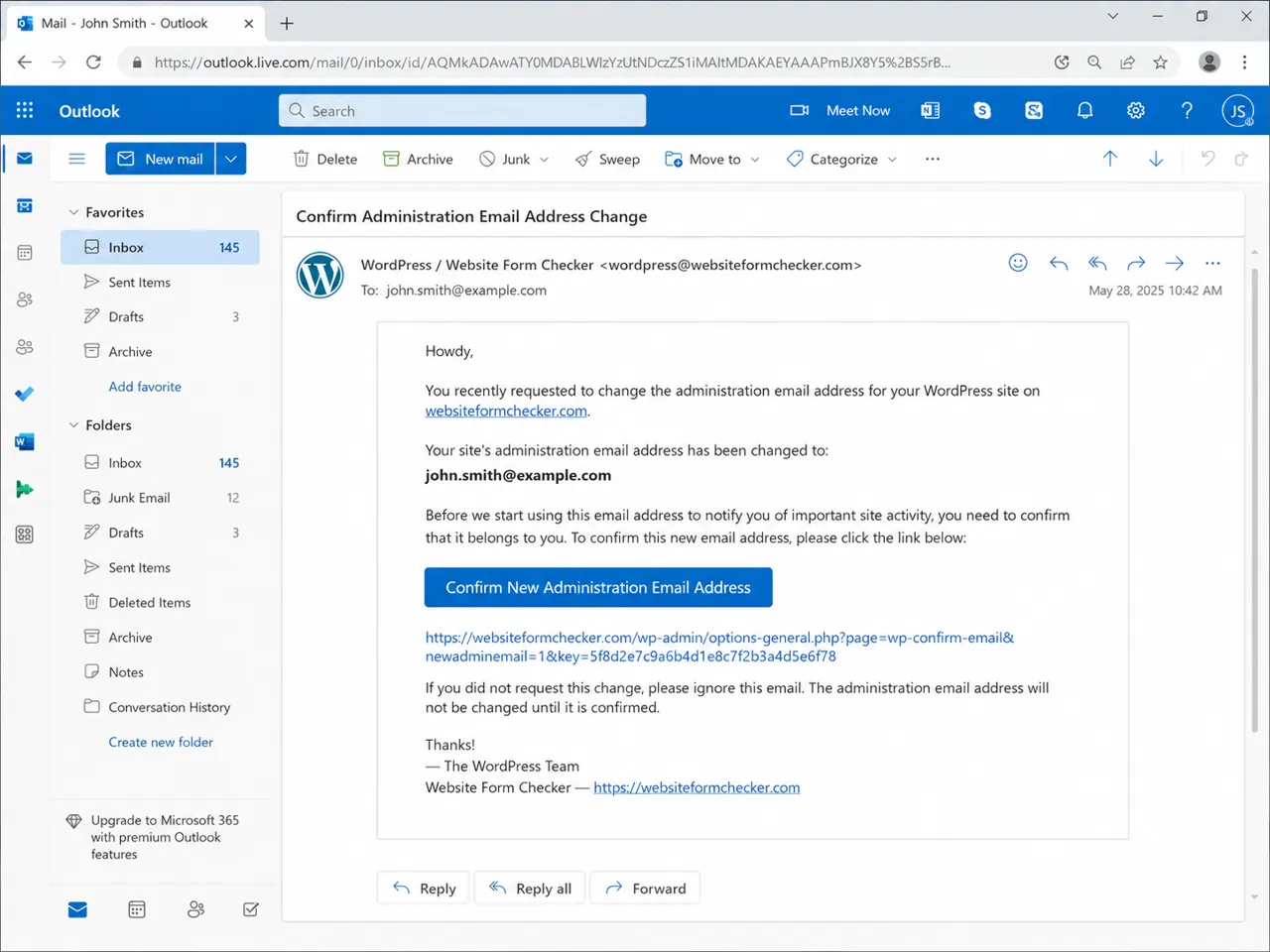Toggle the navigation pane hamburger
This screenshot has width=1270, height=952.
tap(76, 159)
